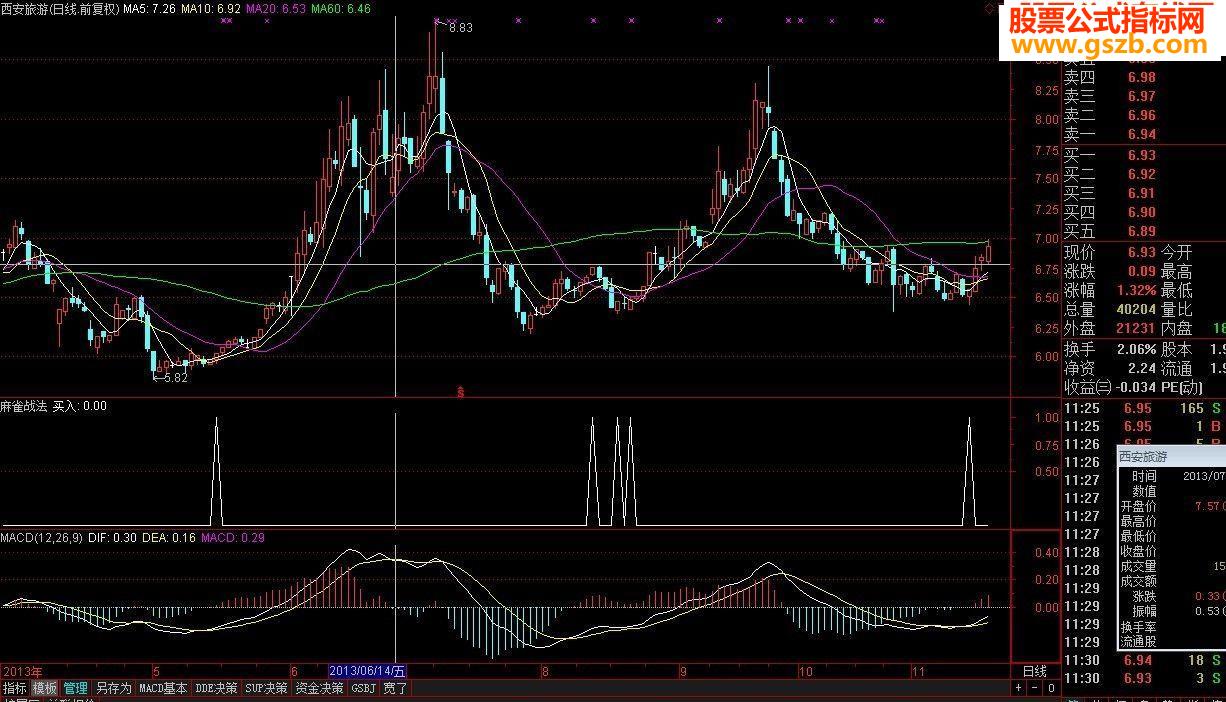
Task: Click the 总量 40204 value
Action: [1135, 309]
